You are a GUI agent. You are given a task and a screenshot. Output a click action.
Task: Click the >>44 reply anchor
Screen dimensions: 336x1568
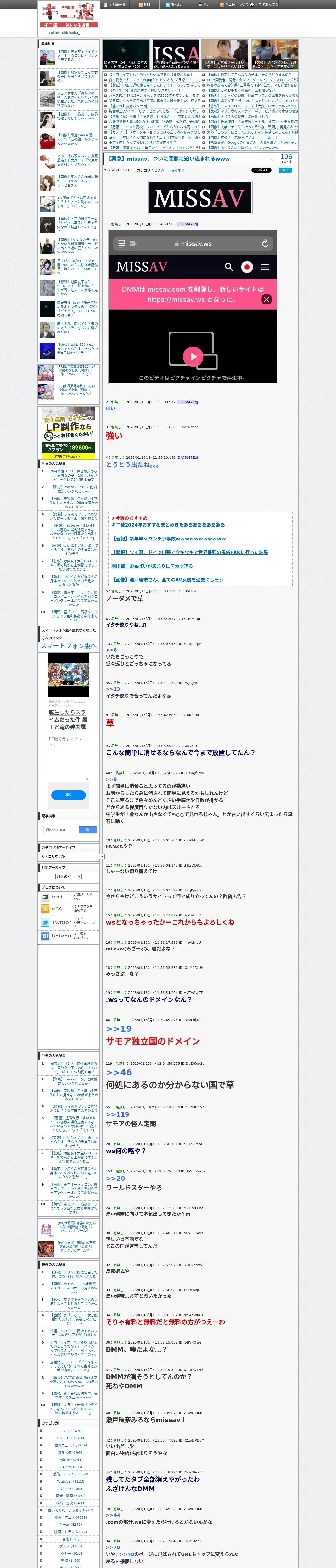(x=113, y=1515)
